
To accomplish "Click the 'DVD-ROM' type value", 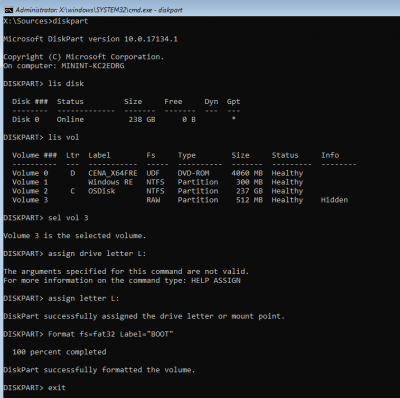I will pyautogui.click(x=193, y=173).
